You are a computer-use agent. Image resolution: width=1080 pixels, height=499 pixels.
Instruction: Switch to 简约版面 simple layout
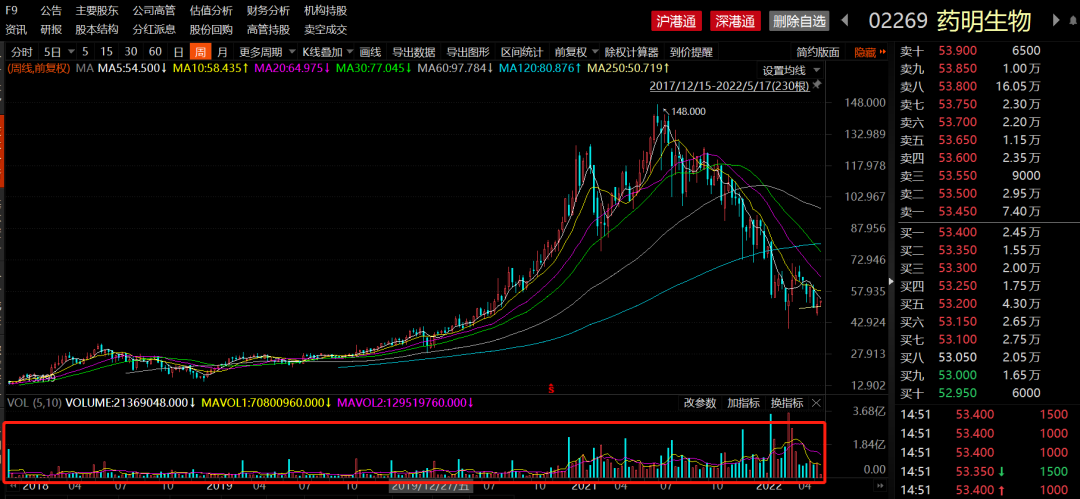[x=818, y=52]
